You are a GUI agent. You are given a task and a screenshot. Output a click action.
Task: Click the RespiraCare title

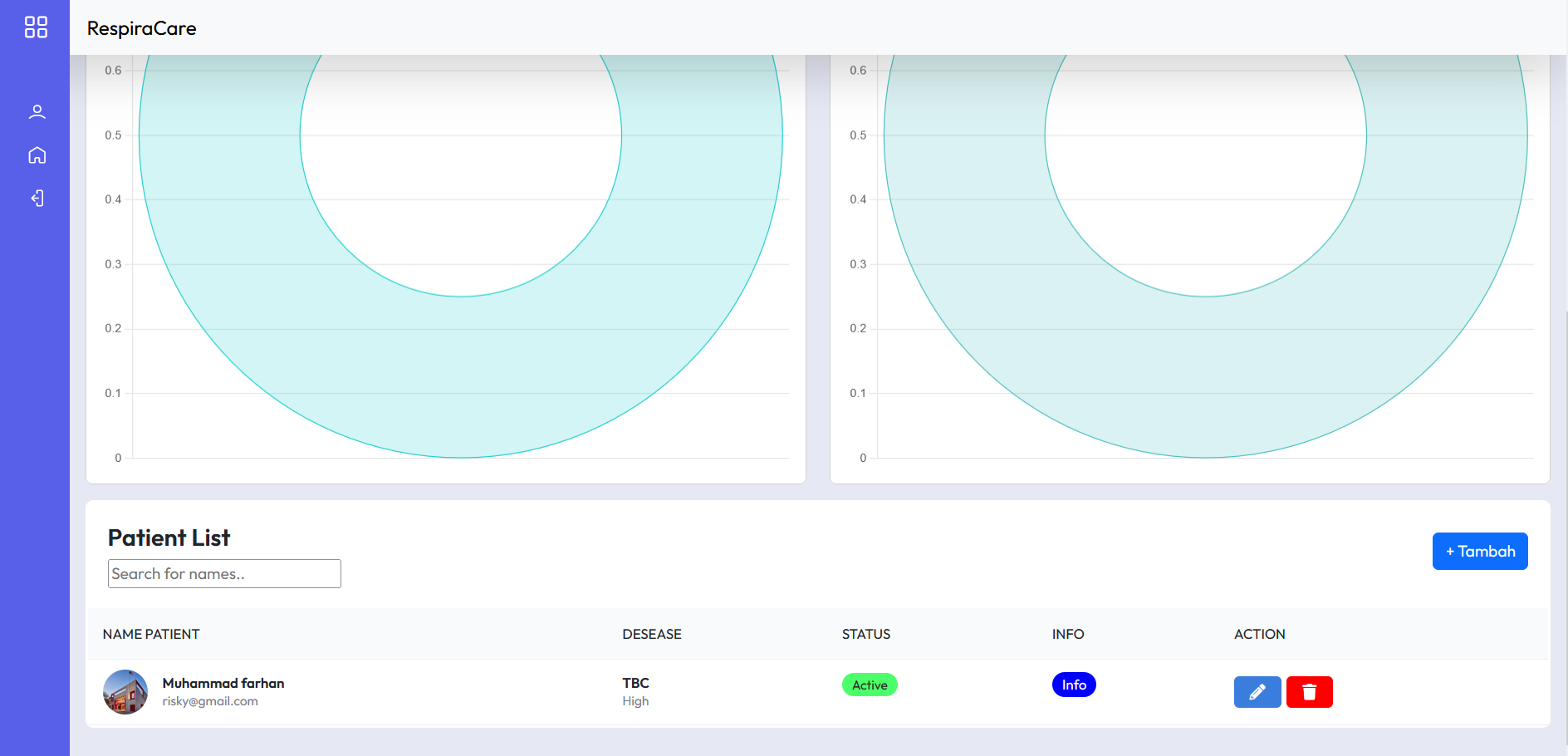142,28
